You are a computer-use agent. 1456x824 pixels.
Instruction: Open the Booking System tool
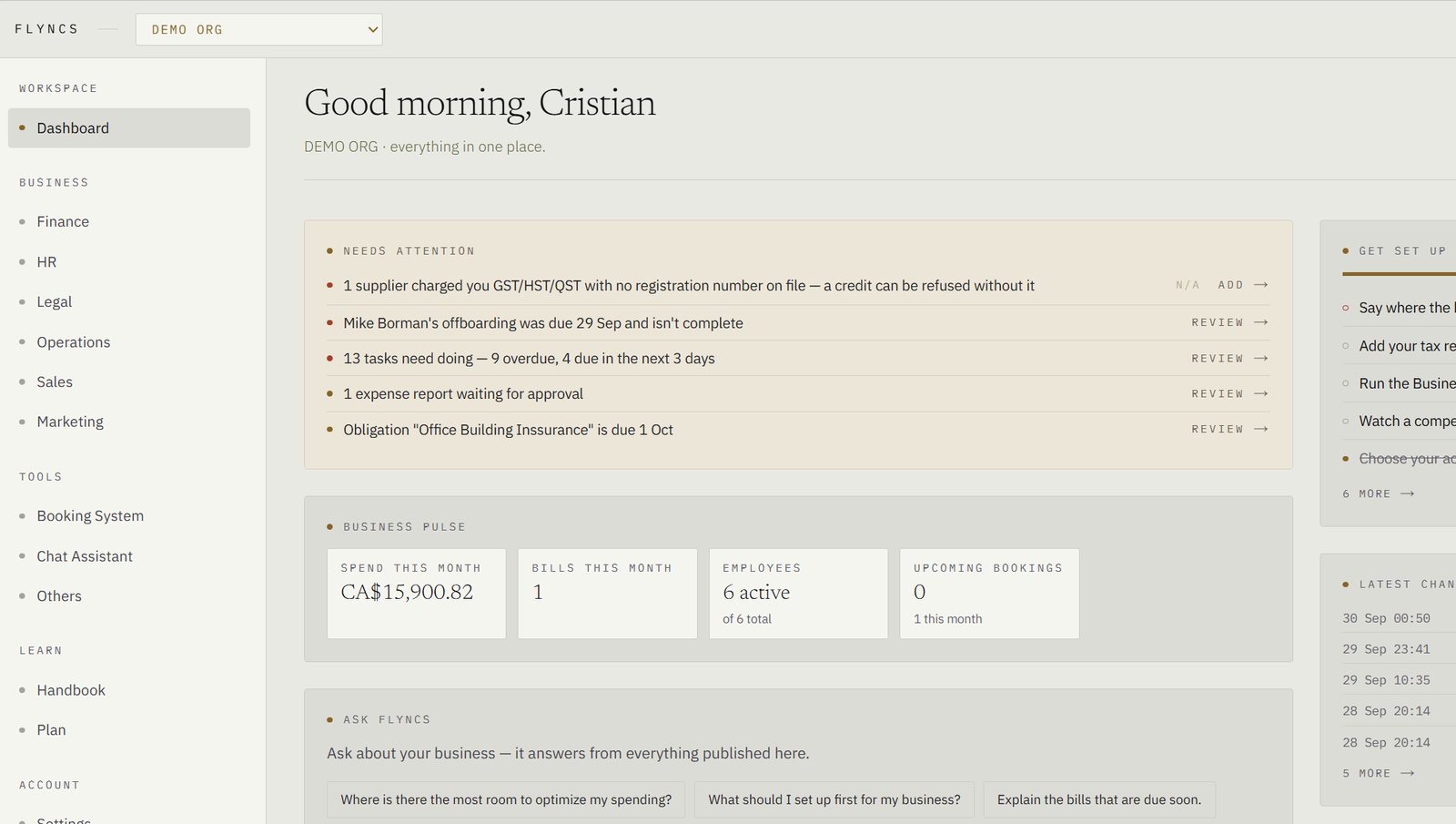tap(90, 515)
